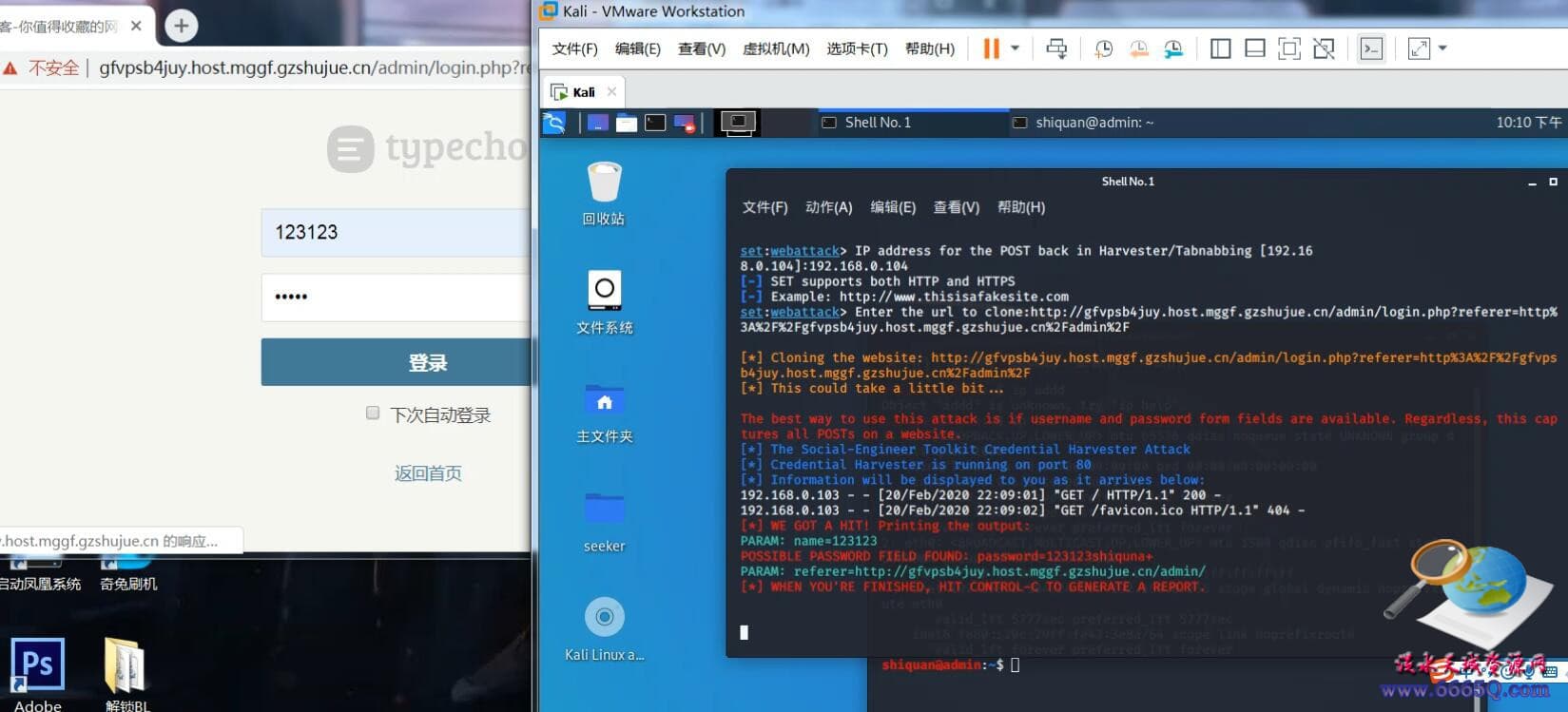Open Kali Linux disc desktop icon
The width and height of the screenshot is (1568, 712).
(604, 628)
